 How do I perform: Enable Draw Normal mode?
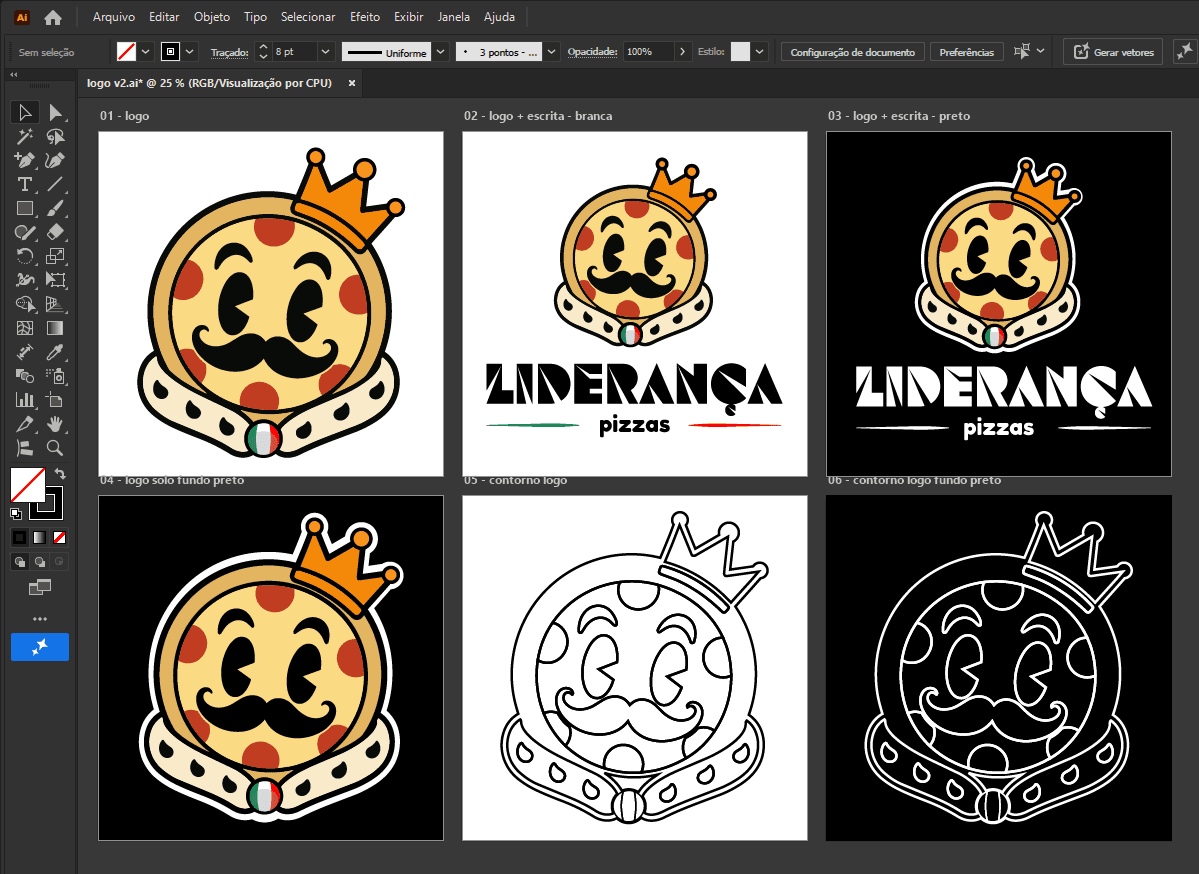pyautogui.click(x=19, y=562)
